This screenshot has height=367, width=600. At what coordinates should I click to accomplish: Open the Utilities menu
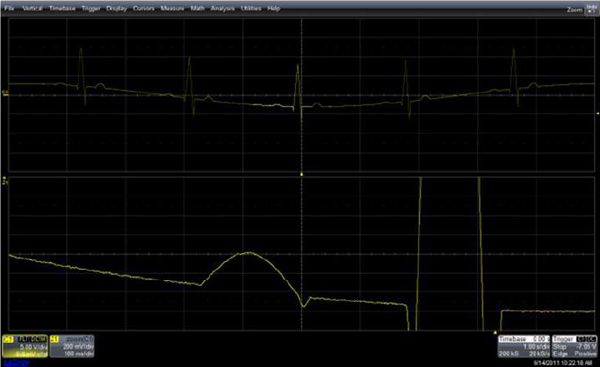tap(251, 8)
